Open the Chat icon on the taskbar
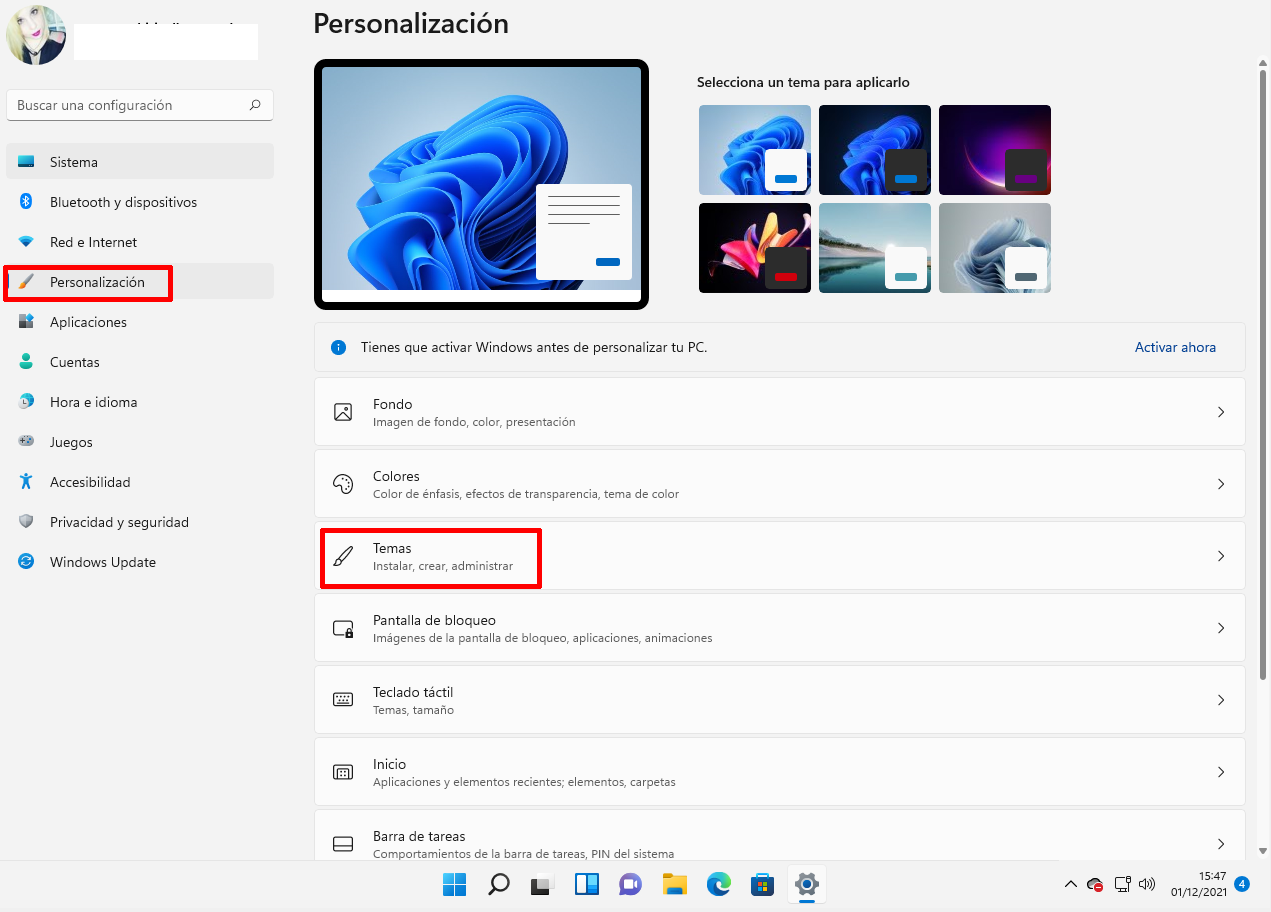The height and width of the screenshot is (912, 1271). point(630,884)
